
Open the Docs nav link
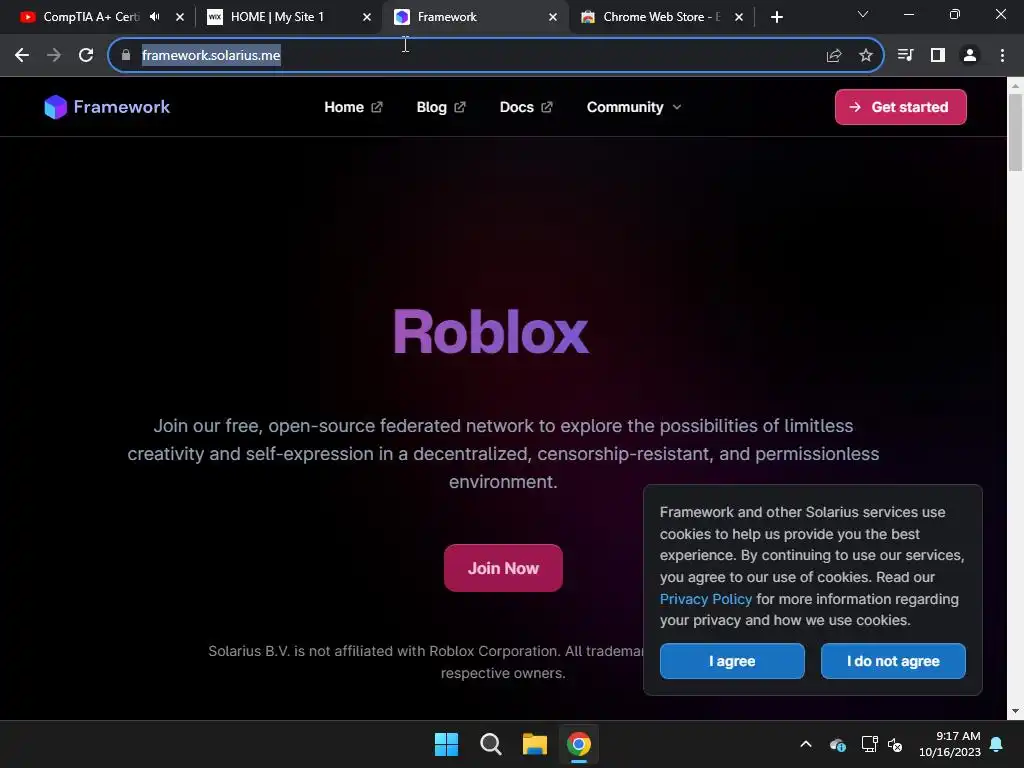526,107
